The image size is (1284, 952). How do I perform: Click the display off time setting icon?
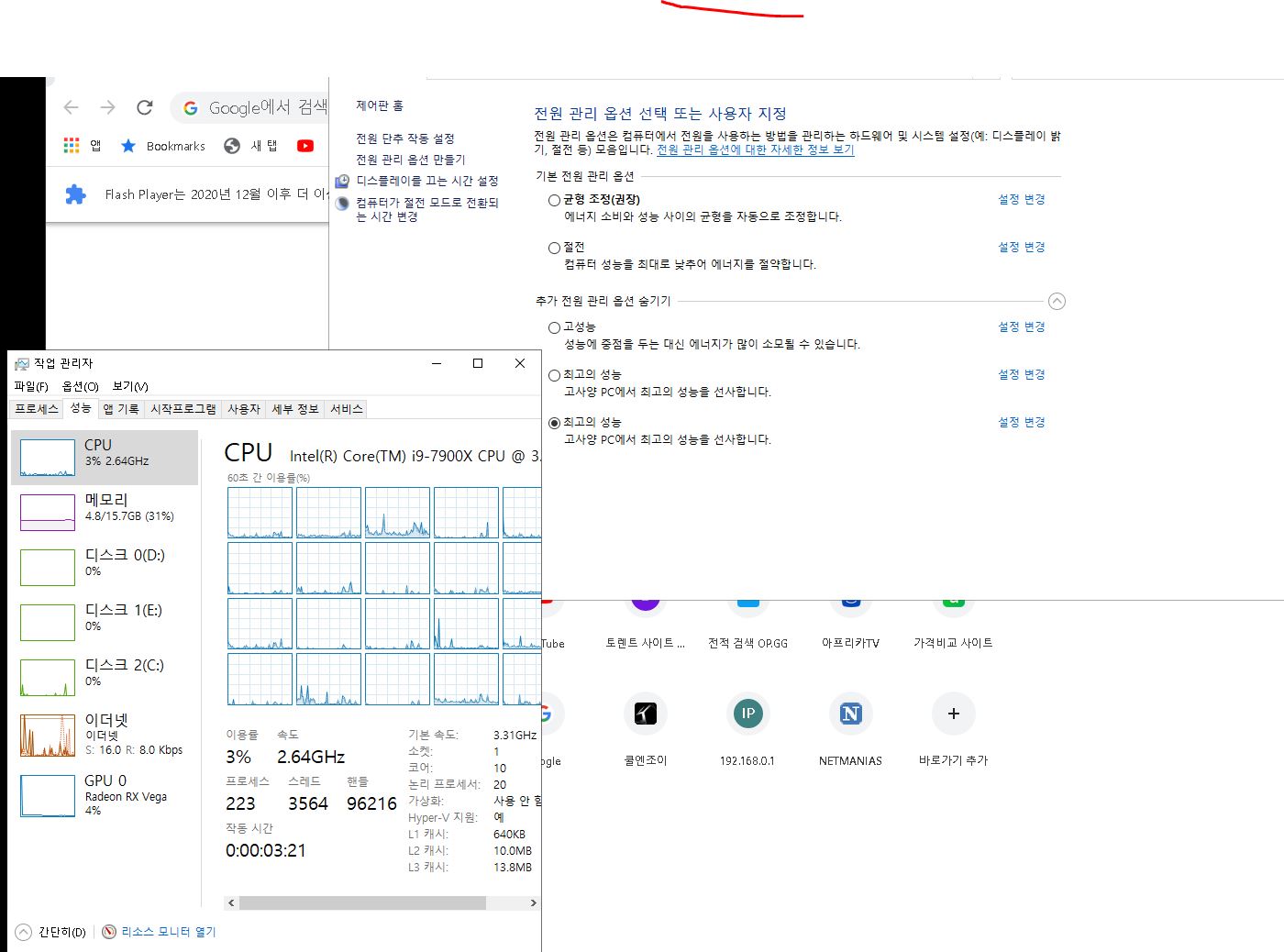pyautogui.click(x=342, y=181)
